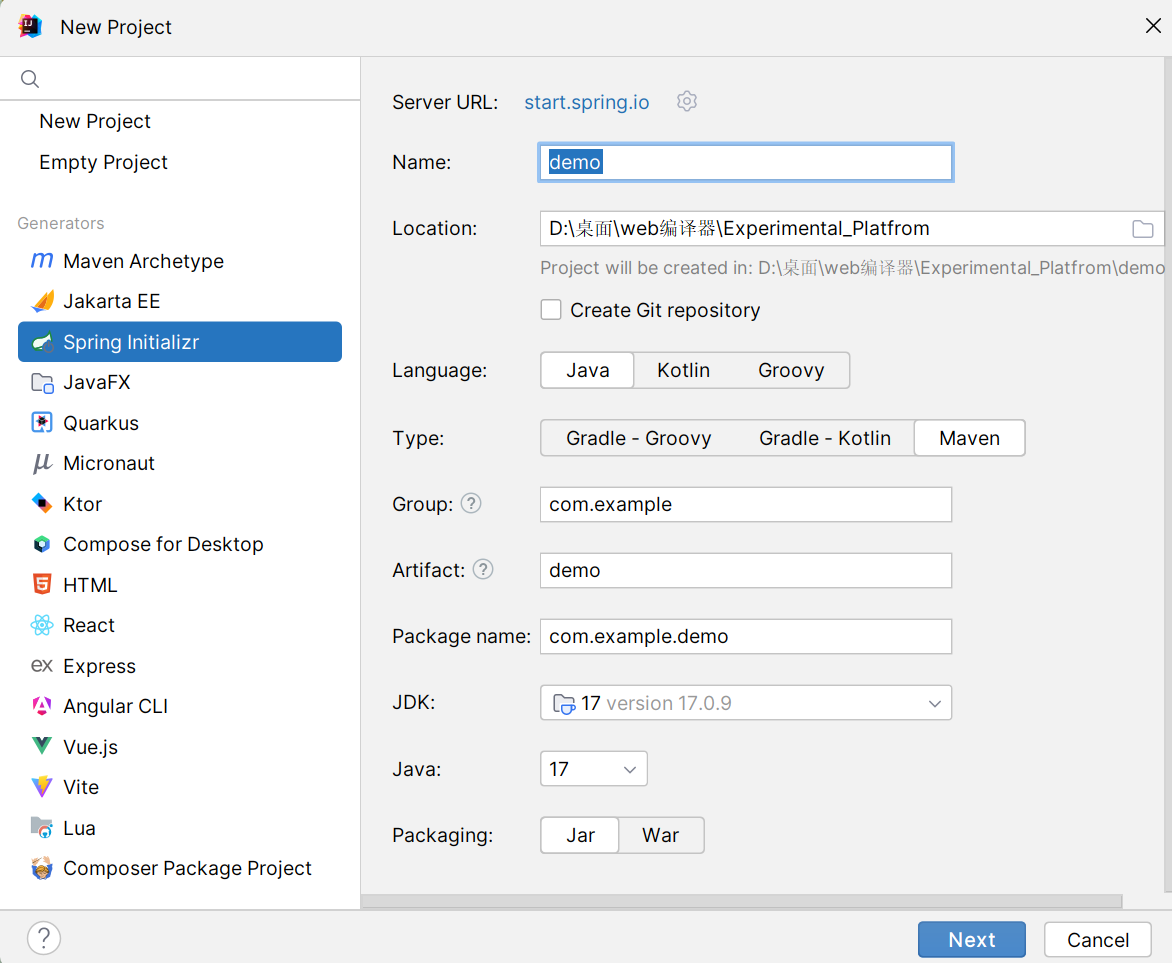Click the Next button
The image size is (1172, 963).
(971, 940)
